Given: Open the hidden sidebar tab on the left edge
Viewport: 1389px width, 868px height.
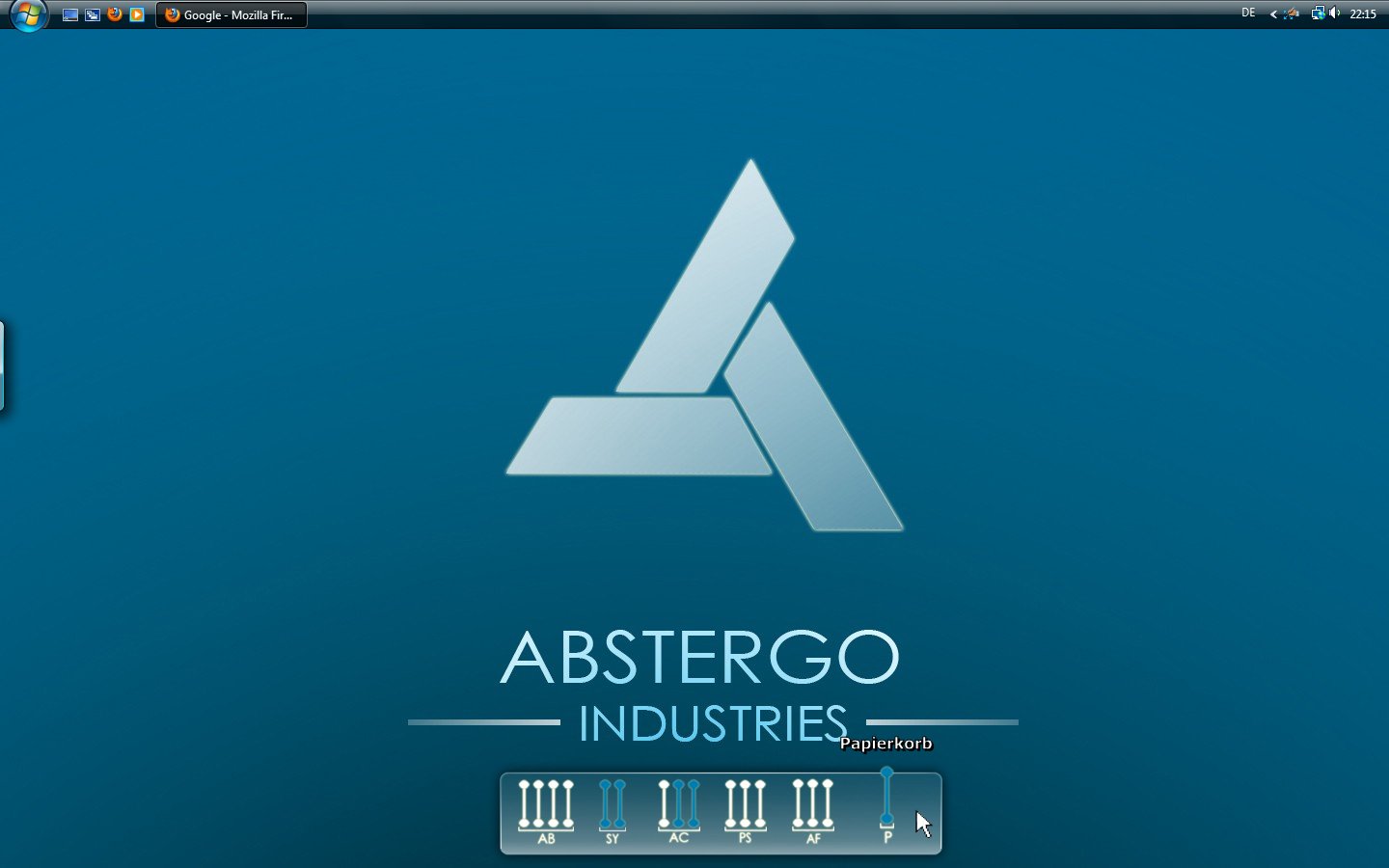Looking at the screenshot, I should pos(3,366).
